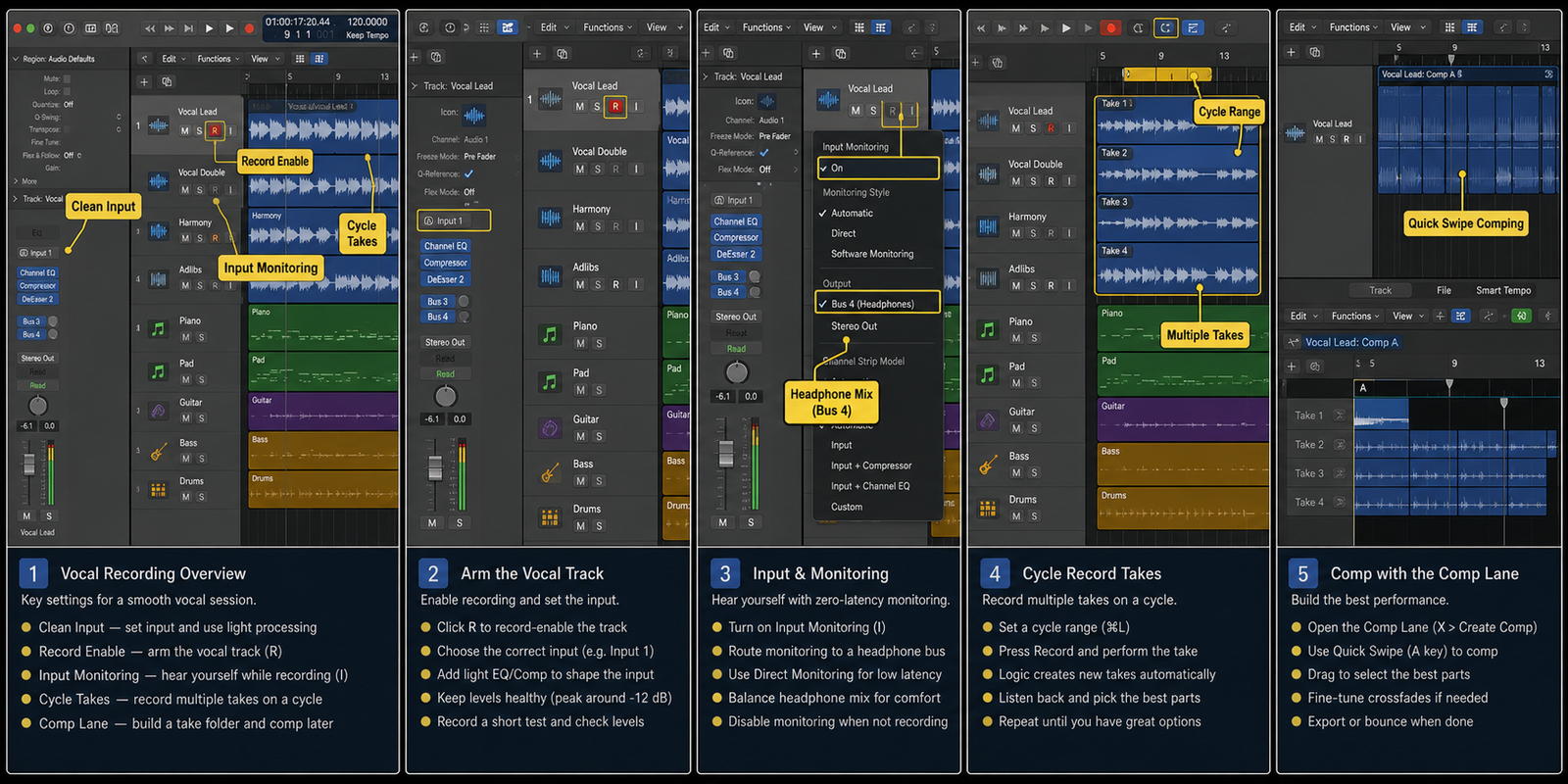This screenshot has height=784, width=1568.
Task: Choose Direct monitoring style in panel 3 menu
Action: click(x=843, y=233)
